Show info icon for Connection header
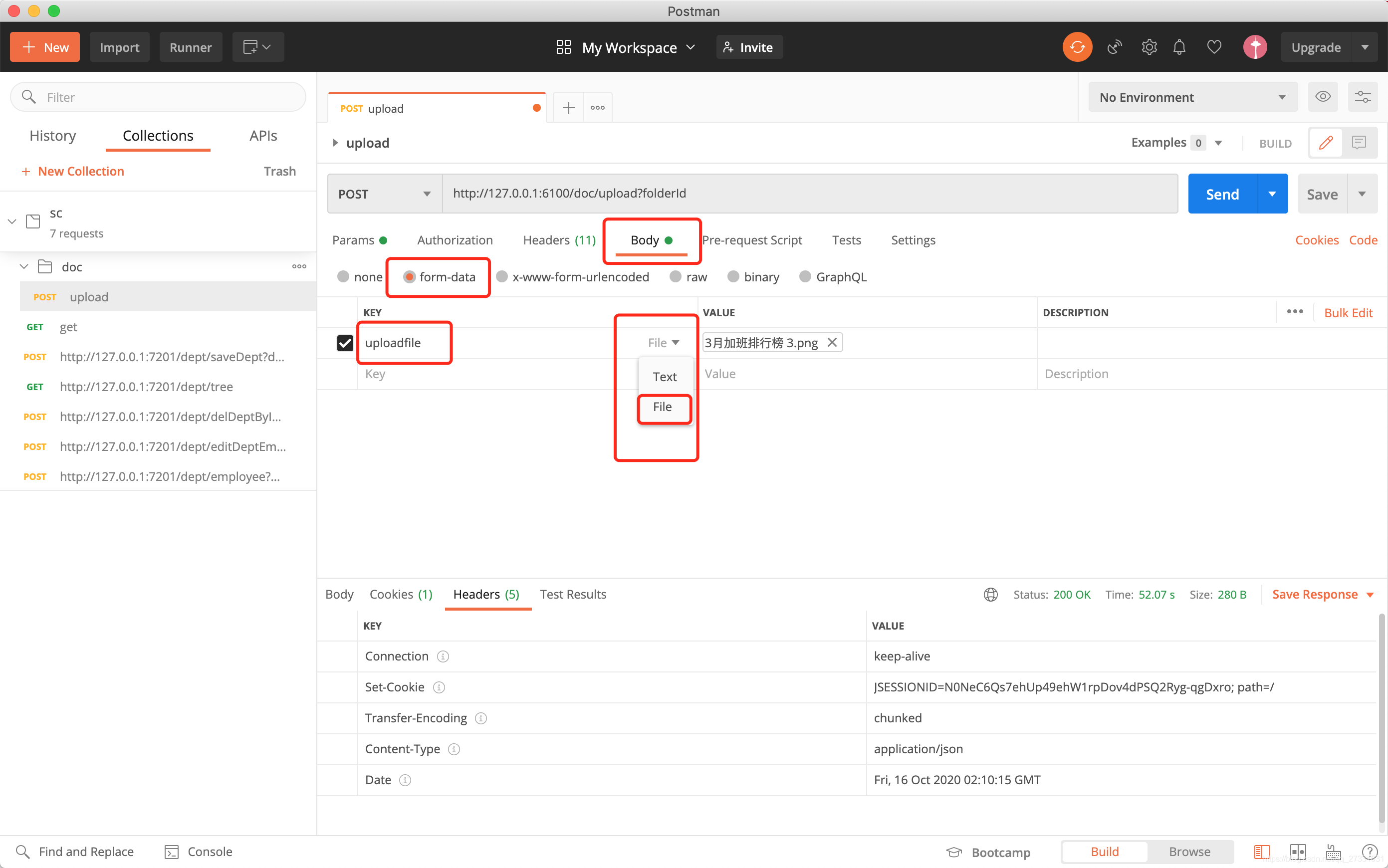The height and width of the screenshot is (868, 1388). coord(443,656)
